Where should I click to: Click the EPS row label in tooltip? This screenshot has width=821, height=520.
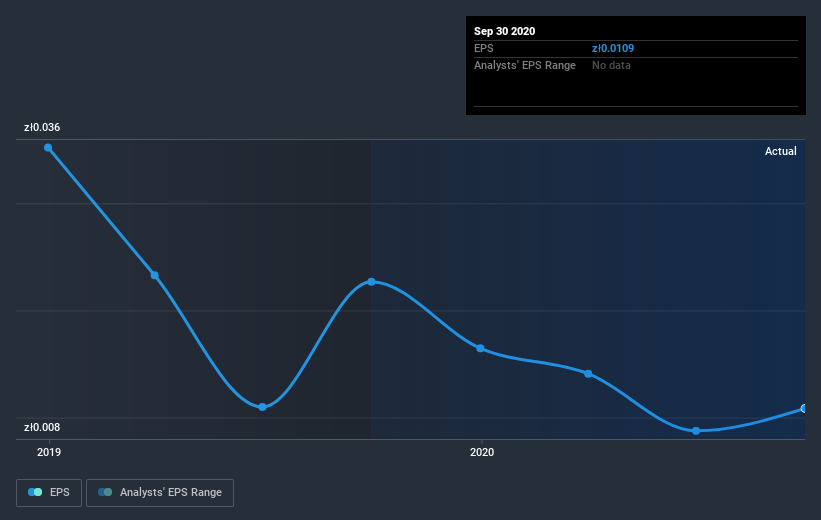click(484, 48)
